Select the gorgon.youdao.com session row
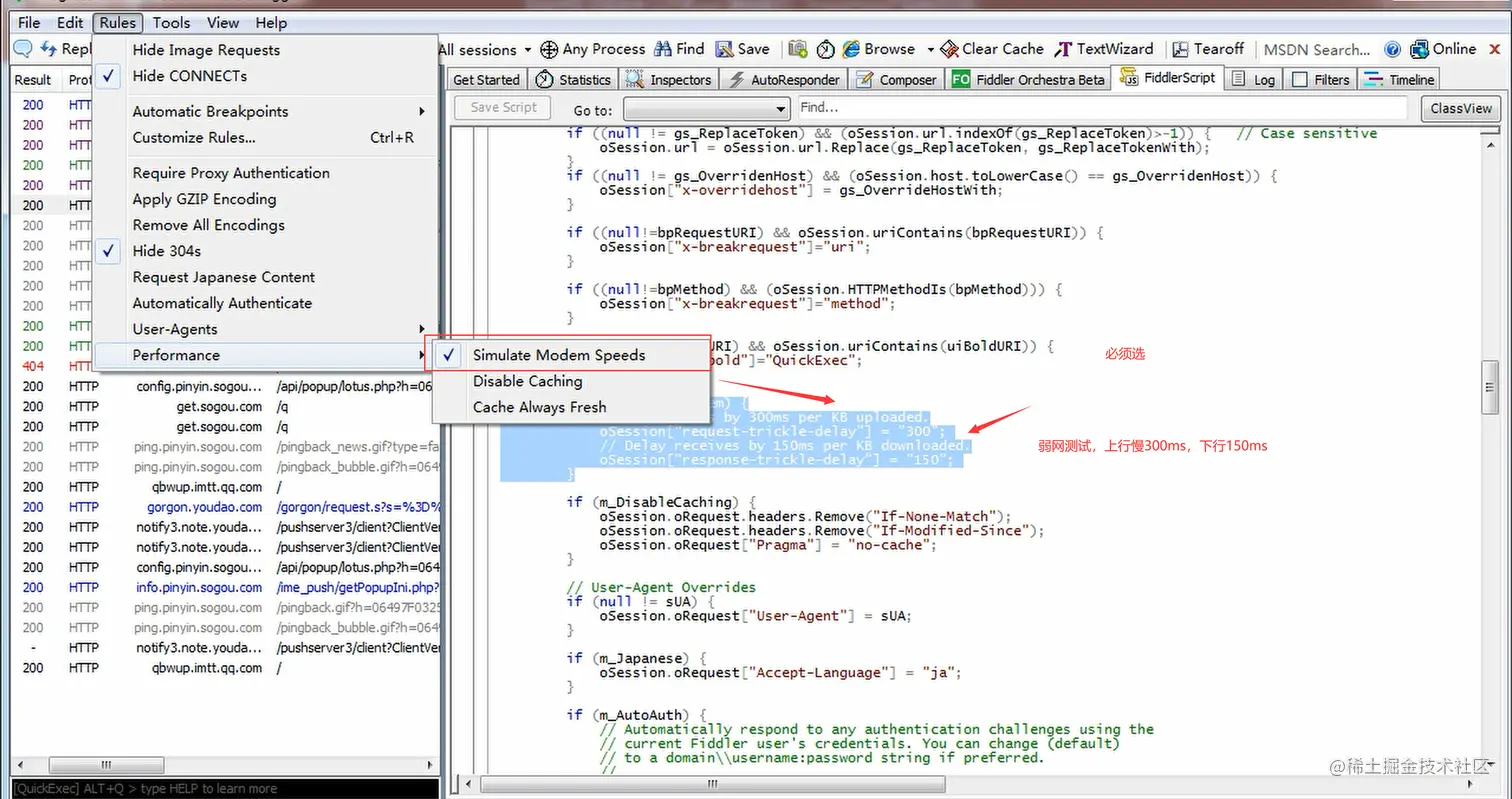The height and width of the screenshot is (799, 1512). [226, 507]
